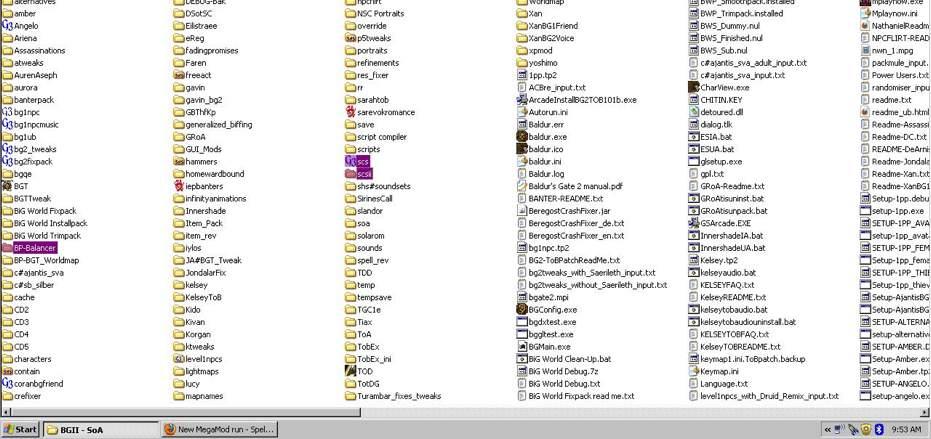Viewport: 931px width, 439px height.
Task: Click the CharView.exe icon
Action: [x=694, y=87]
